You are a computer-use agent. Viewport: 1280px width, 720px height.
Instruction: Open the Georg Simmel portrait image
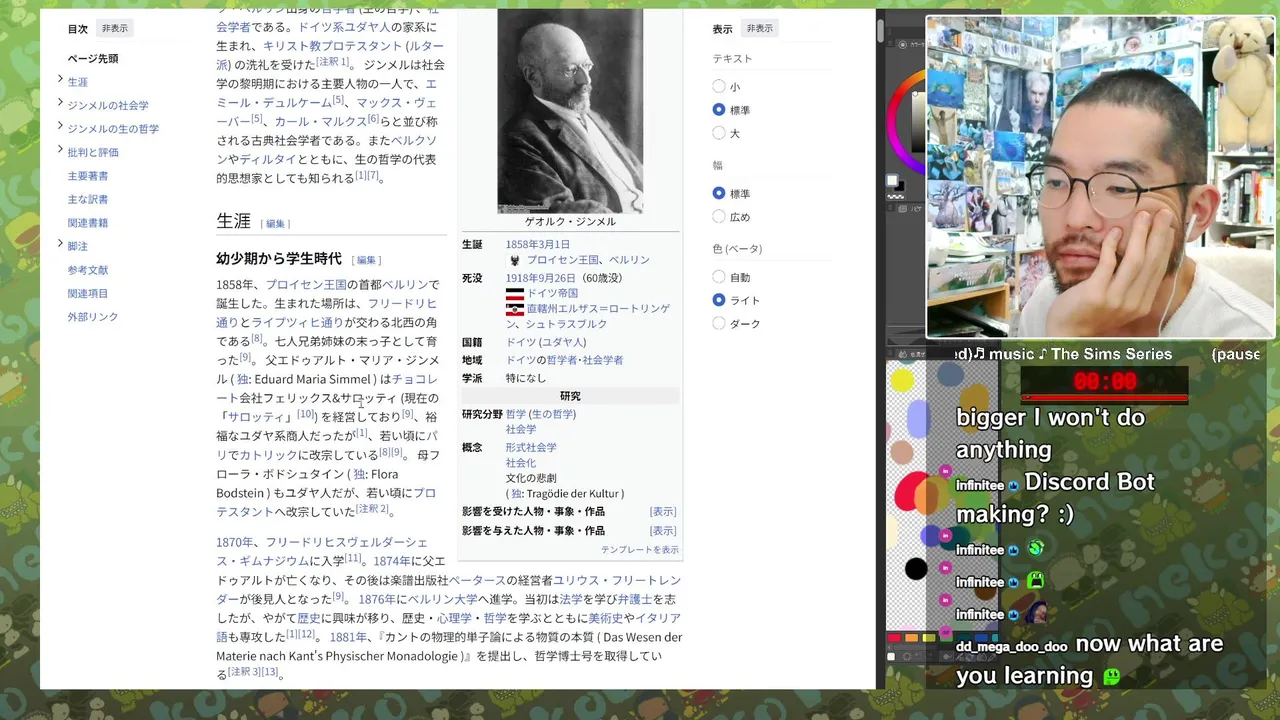tap(570, 110)
